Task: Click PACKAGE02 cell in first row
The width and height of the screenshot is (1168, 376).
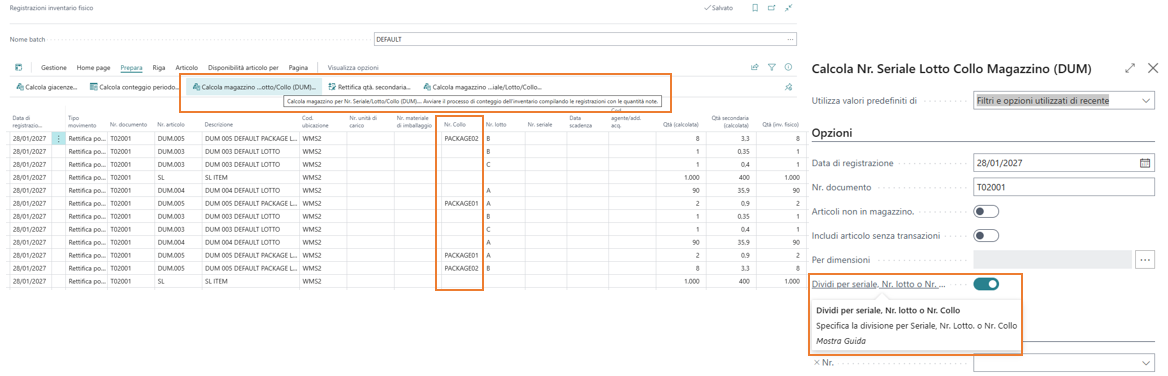Action: [460, 138]
